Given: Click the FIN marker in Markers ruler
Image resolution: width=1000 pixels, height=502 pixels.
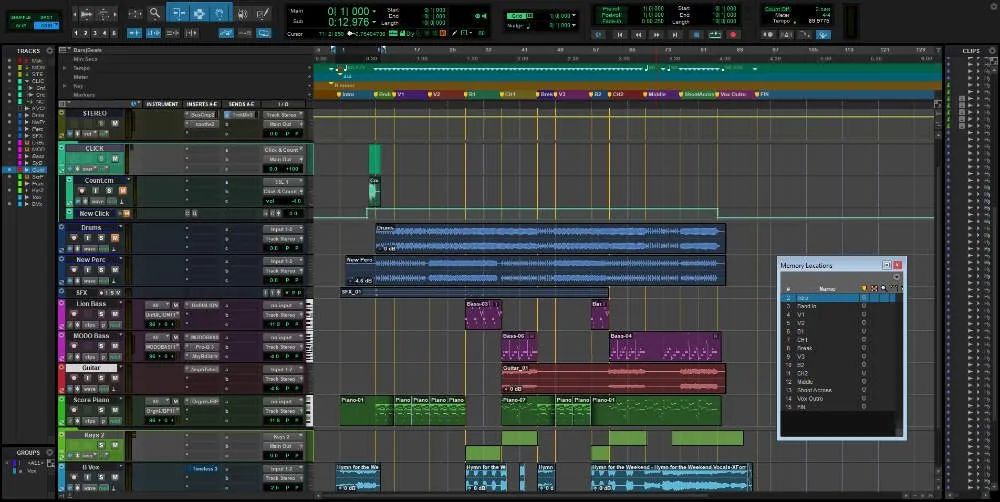Looking at the screenshot, I should click(762, 94).
